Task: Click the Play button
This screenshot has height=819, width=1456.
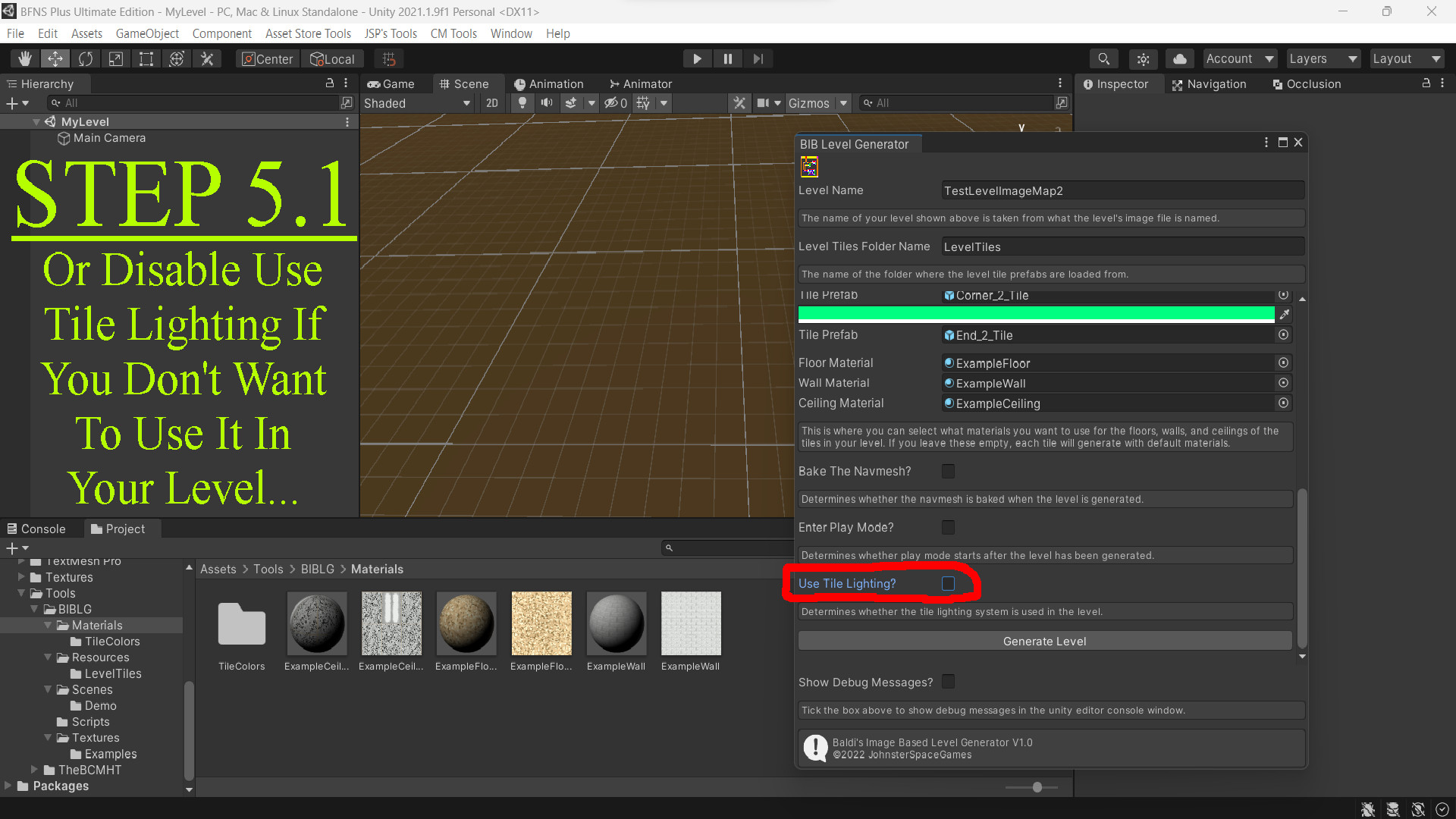Action: pos(697,58)
